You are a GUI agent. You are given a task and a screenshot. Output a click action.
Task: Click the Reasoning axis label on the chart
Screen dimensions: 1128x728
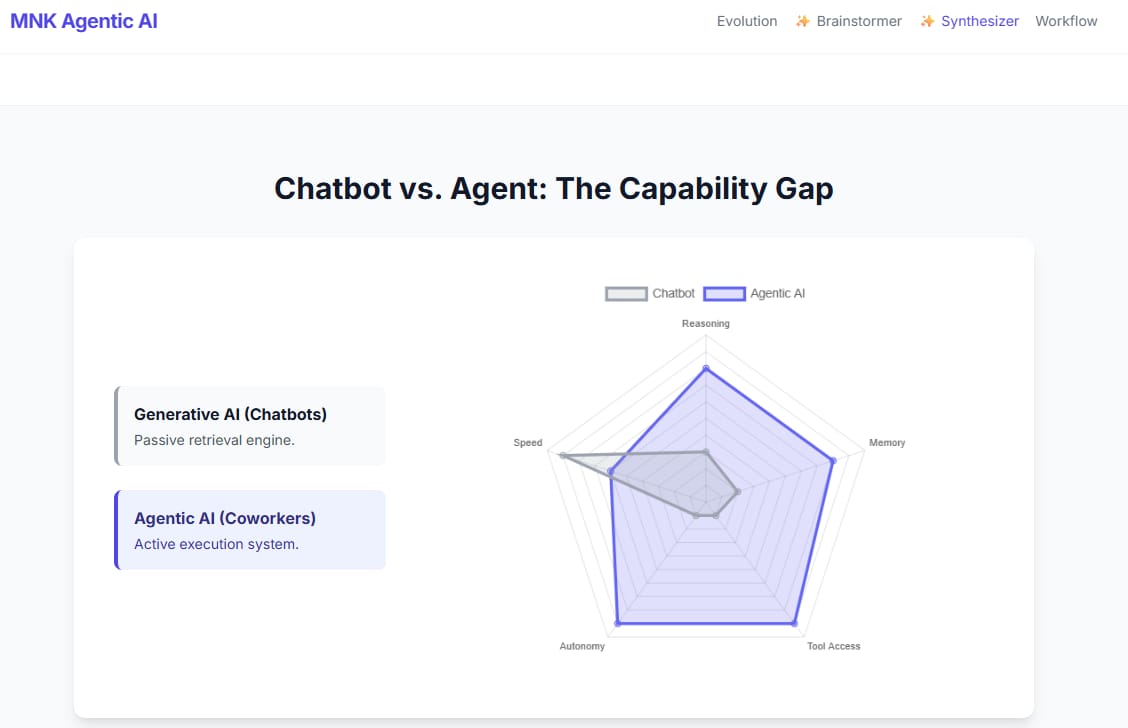[706, 324]
